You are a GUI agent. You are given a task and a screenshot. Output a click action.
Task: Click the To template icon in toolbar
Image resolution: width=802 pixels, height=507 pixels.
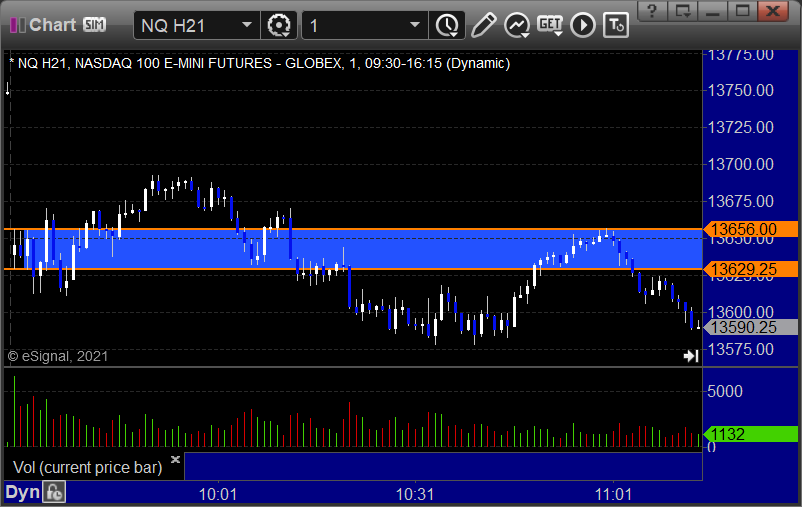(x=616, y=25)
